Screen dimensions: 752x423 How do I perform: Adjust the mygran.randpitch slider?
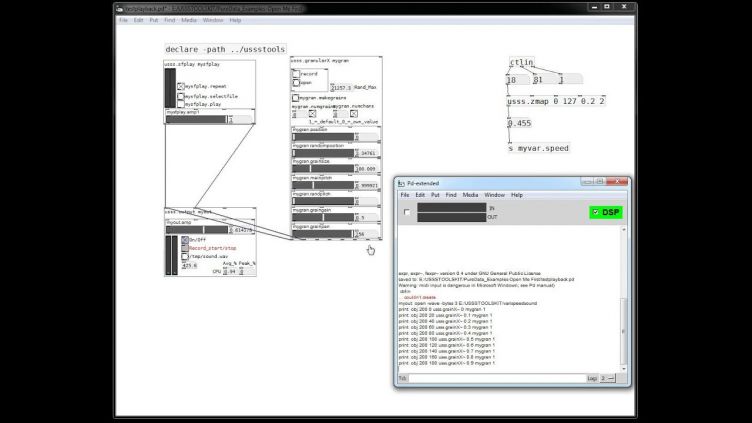pyautogui.click(x=323, y=201)
